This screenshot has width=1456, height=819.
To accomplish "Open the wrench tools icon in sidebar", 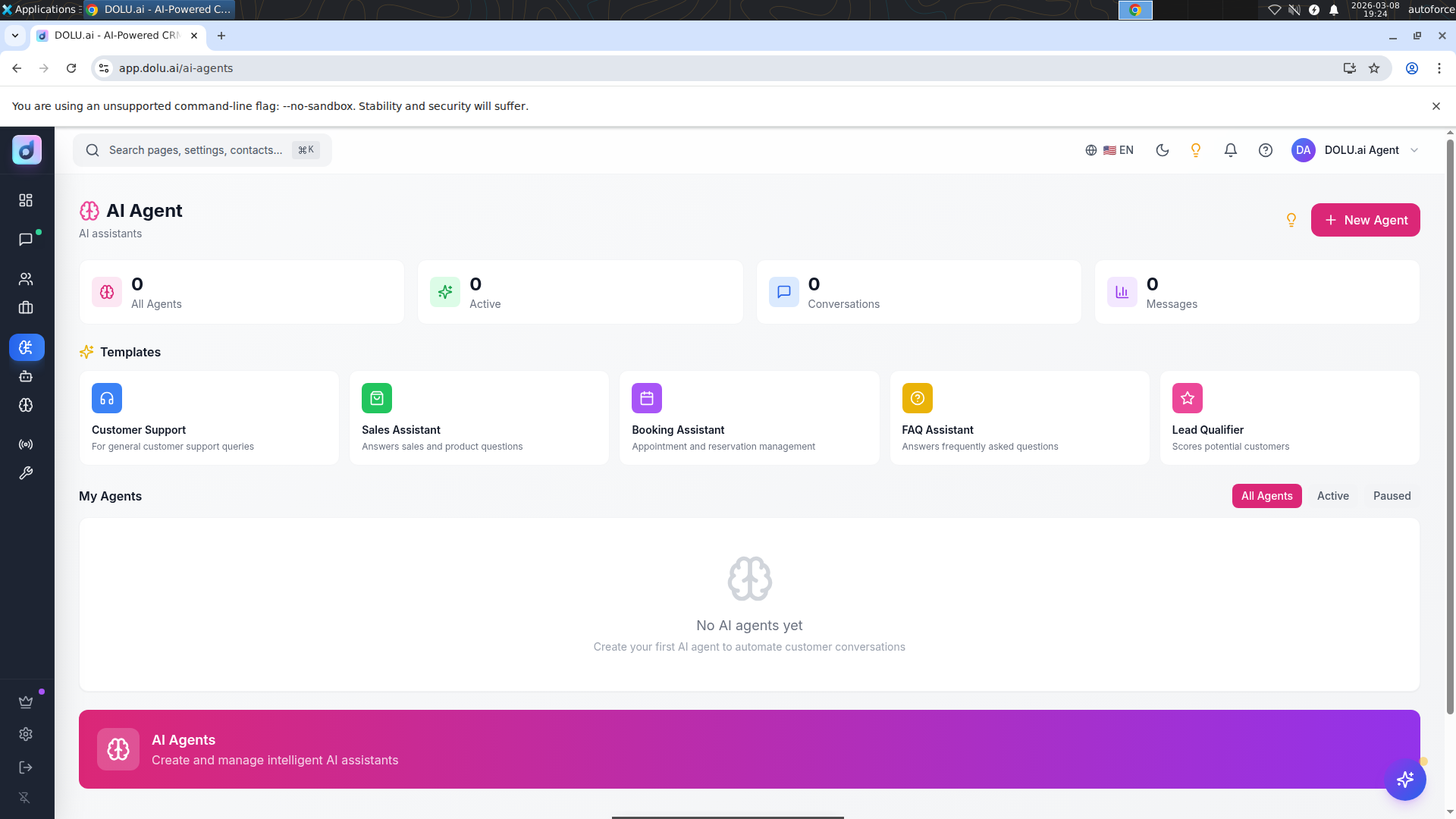I will click(x=26, y=473).
